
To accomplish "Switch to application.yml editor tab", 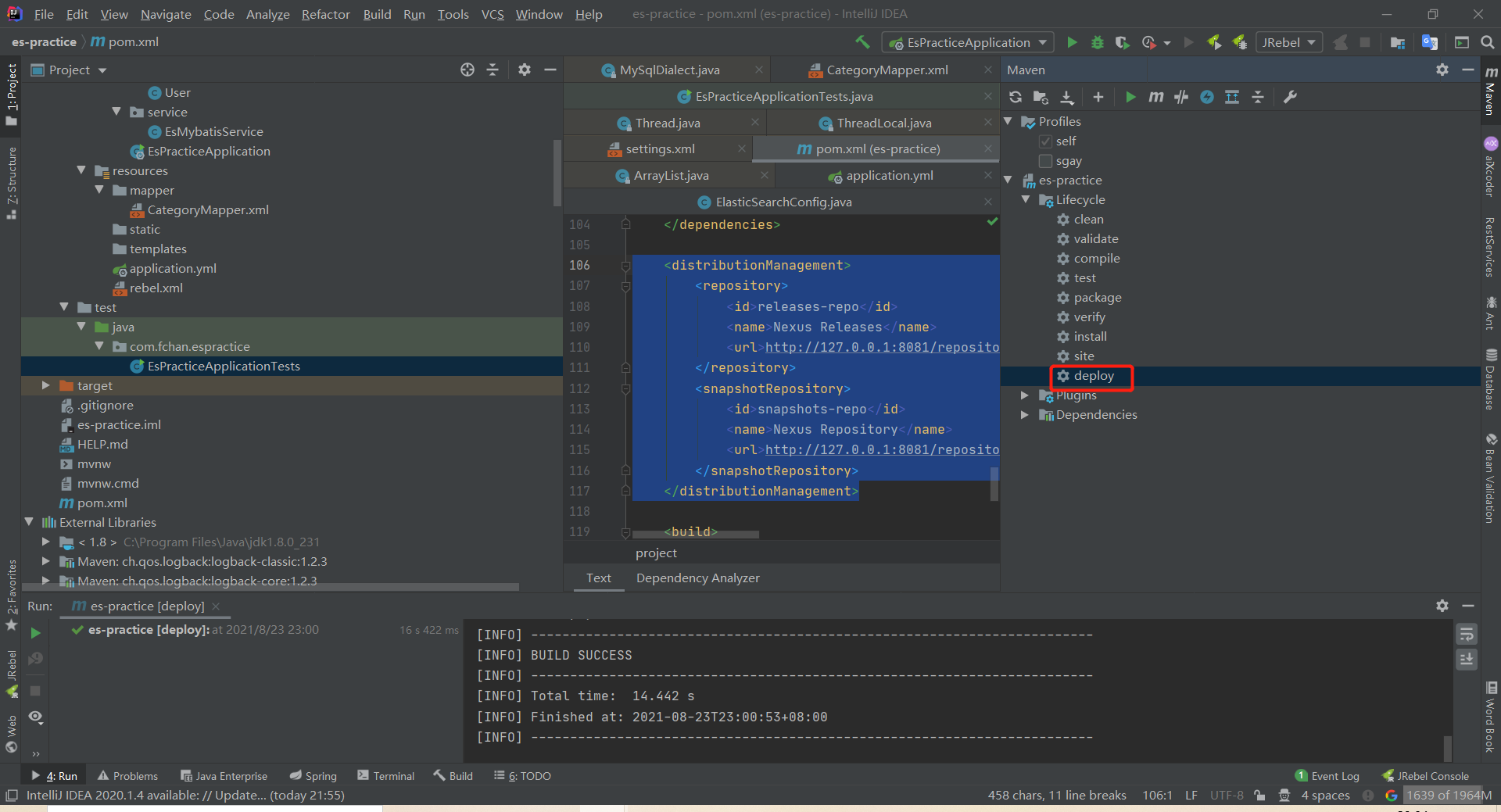I will pos(889,175).
